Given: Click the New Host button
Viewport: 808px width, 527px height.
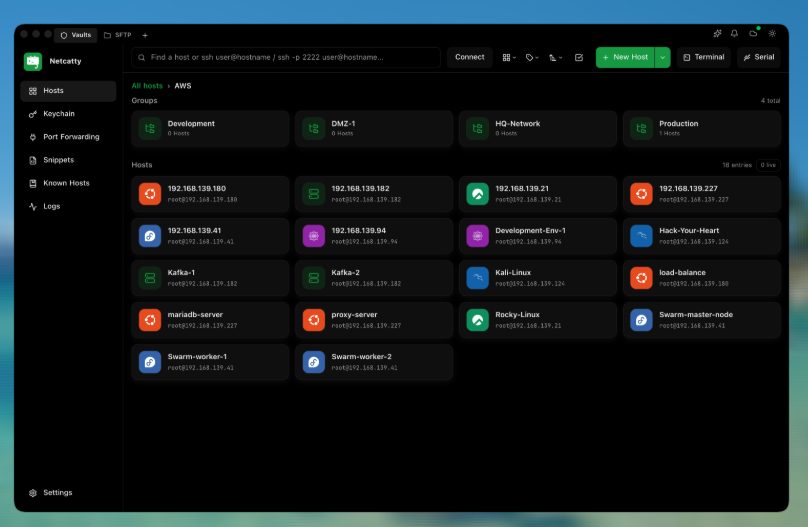Looking at the screenshot, I should [x=625, y=57].
